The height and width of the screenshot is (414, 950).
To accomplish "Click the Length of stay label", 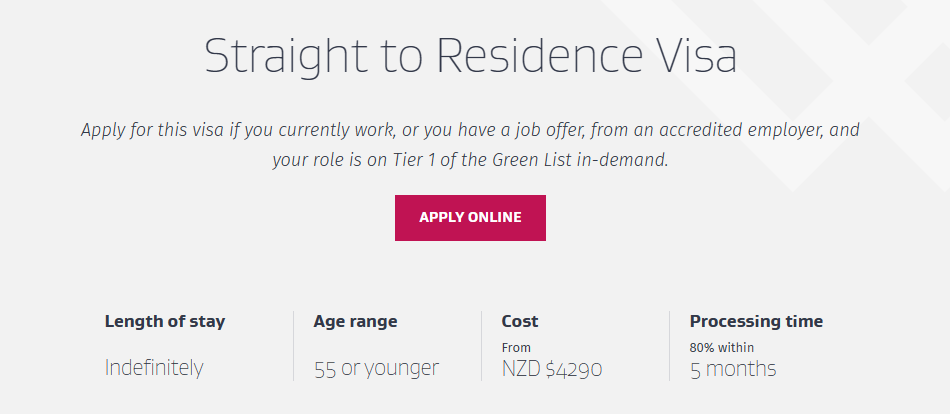I will [x=165, y=321].
